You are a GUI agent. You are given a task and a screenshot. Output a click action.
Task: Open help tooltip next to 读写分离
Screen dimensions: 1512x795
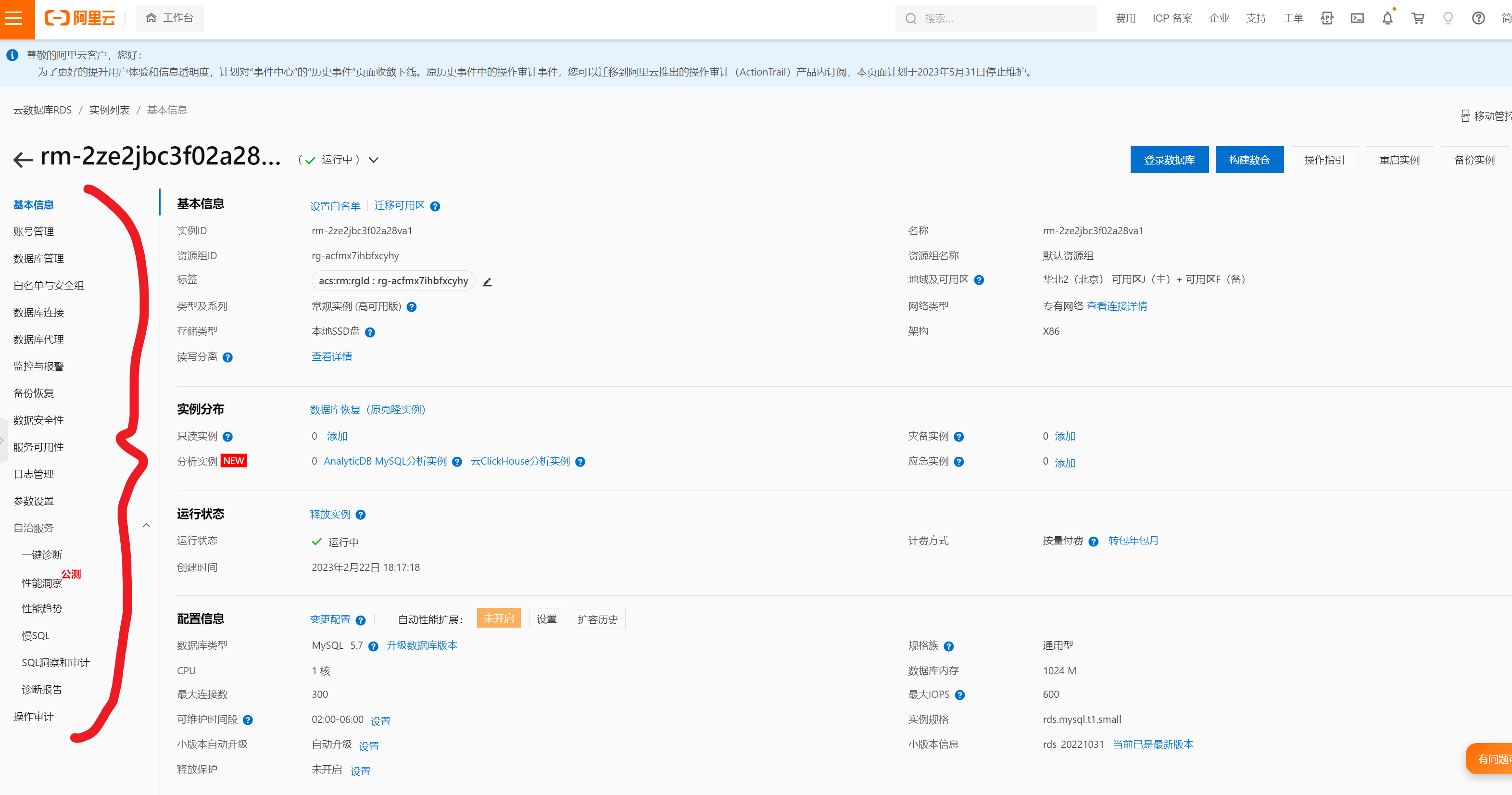228,357
